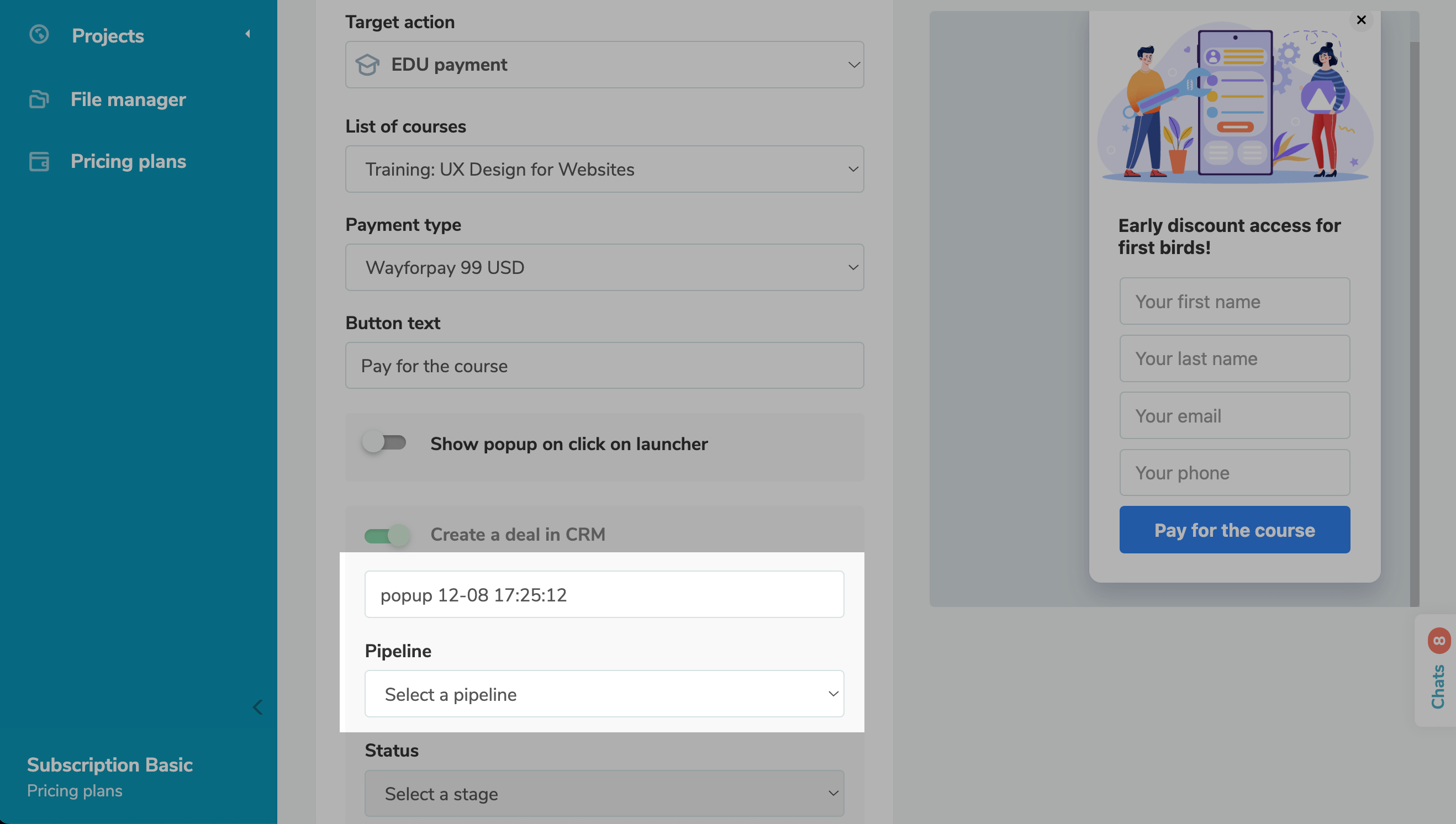The height and width of the screenshot is (824, 1456).
Task: Click the Pricing plans wallet icon
Action: pos(39,161)
